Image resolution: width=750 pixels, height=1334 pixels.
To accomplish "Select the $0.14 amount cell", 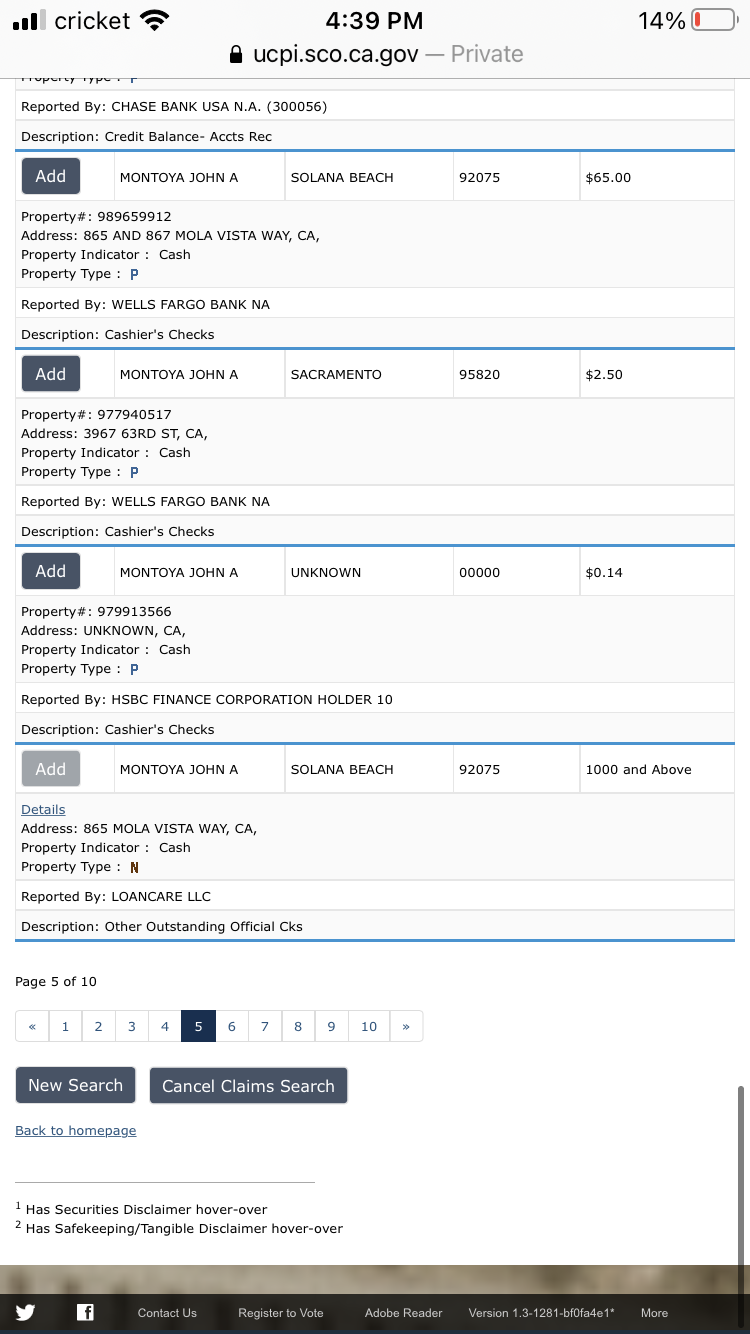I will [656, 572].
